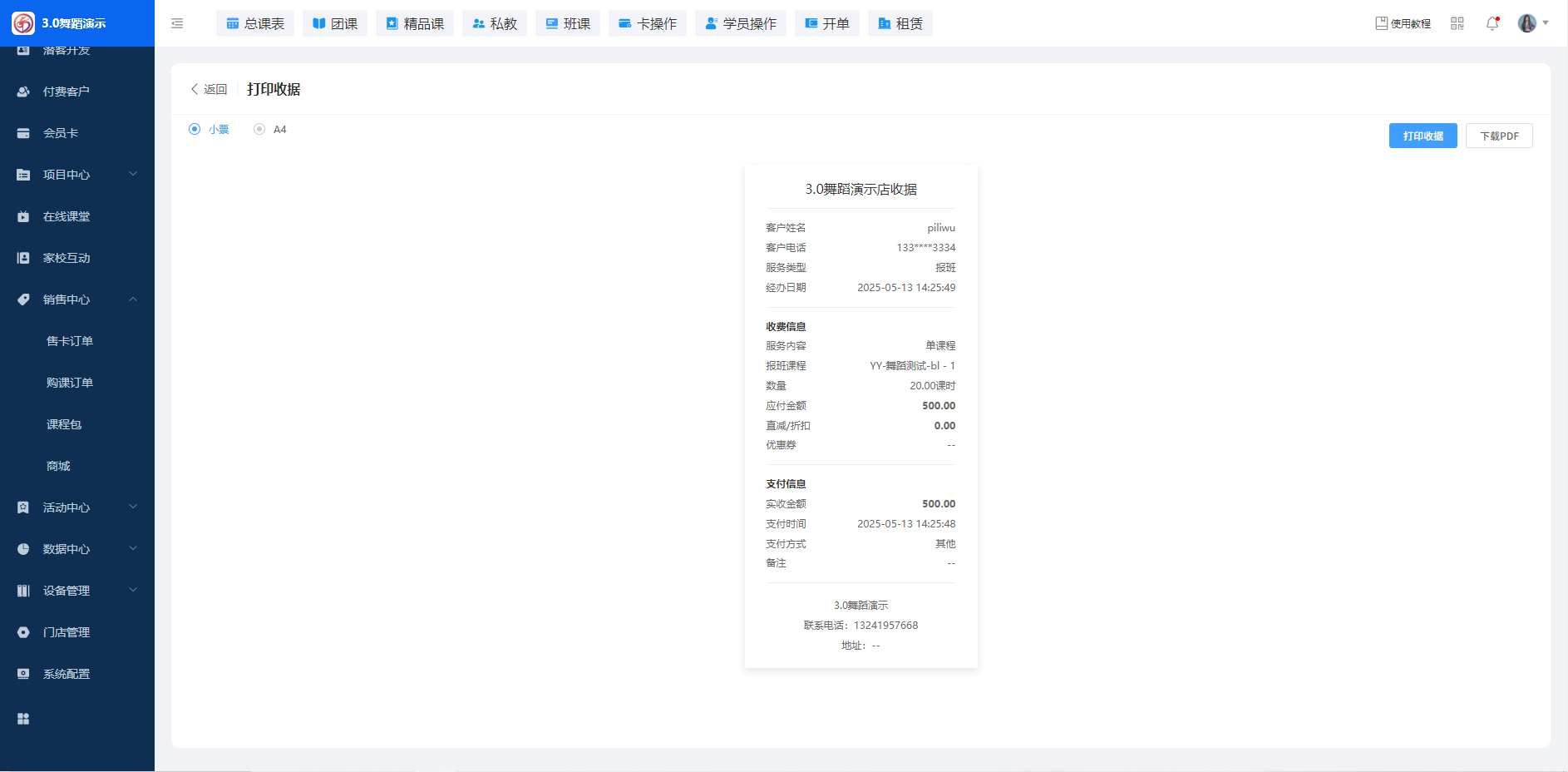Screen dimensions: 1568x772
Task: Click the 3.0舞蹈演示 logo icon
Action: click(23, 23)
